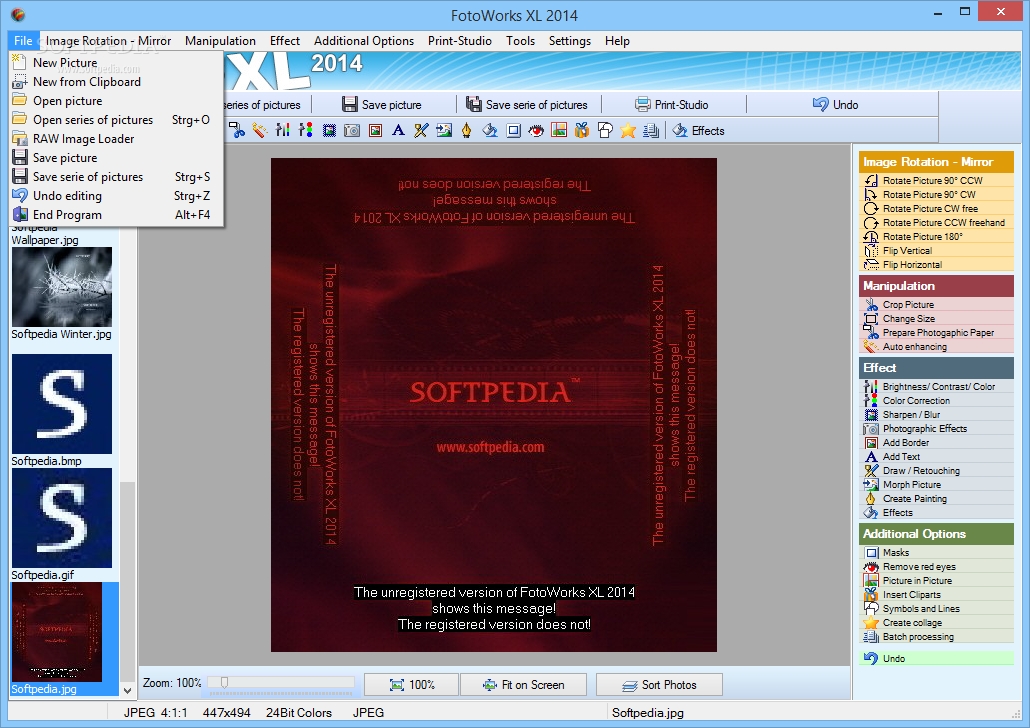Open Print-Studio from the toolbar
Viewport: 1030px width, 728px height.
point(672,104)
